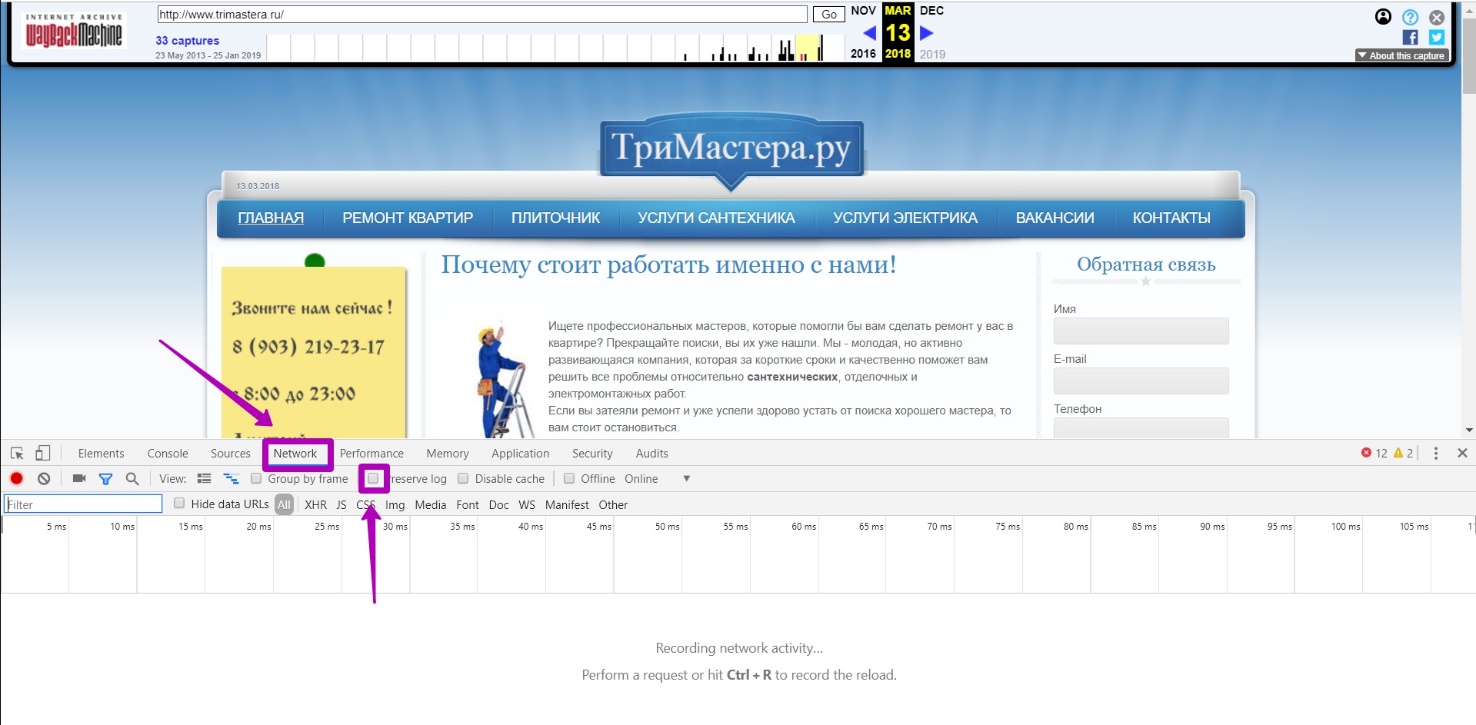
Task: Open the ПЛИТОЧНИК menu item
Action: (555, 218)
